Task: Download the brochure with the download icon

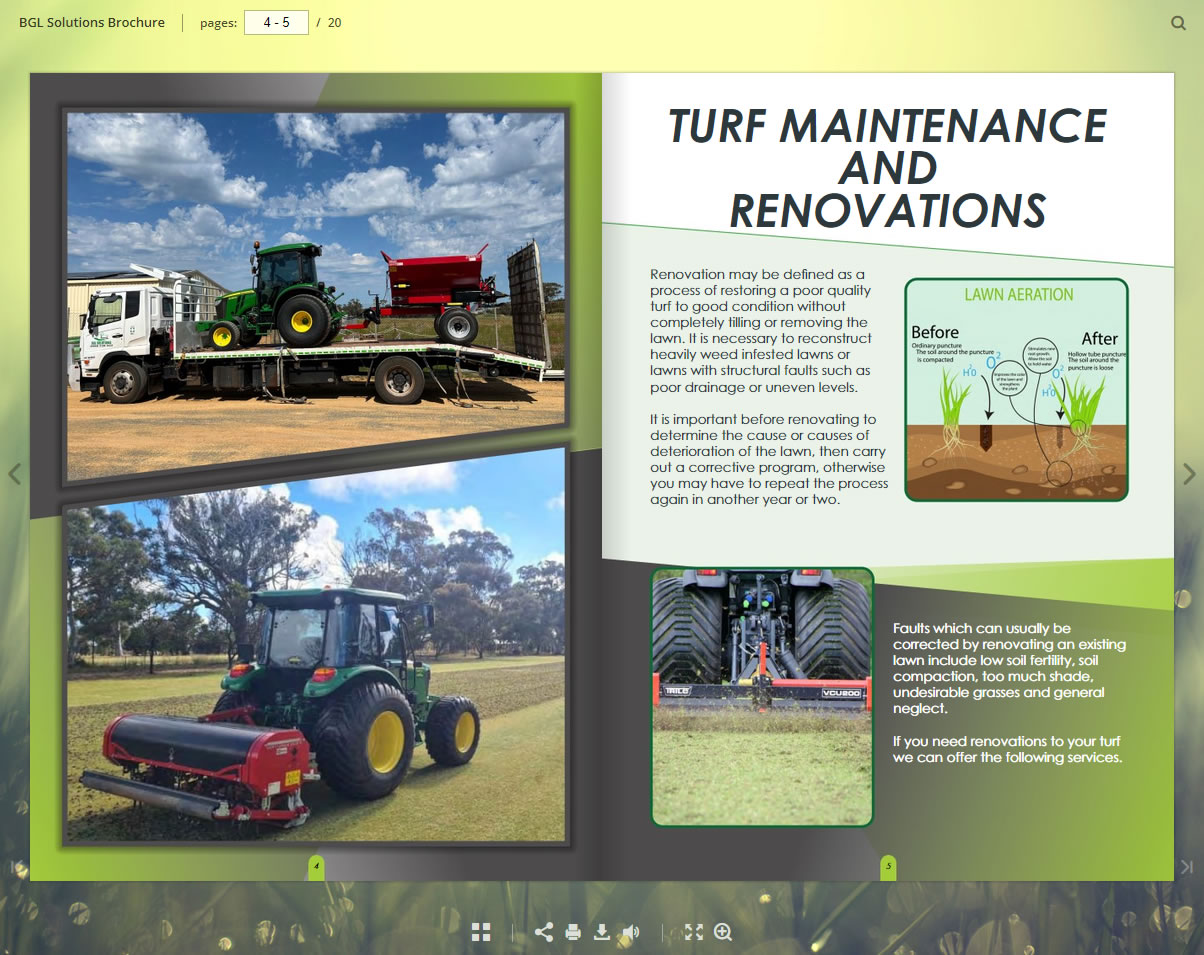Action: click(x=602, y=932)
